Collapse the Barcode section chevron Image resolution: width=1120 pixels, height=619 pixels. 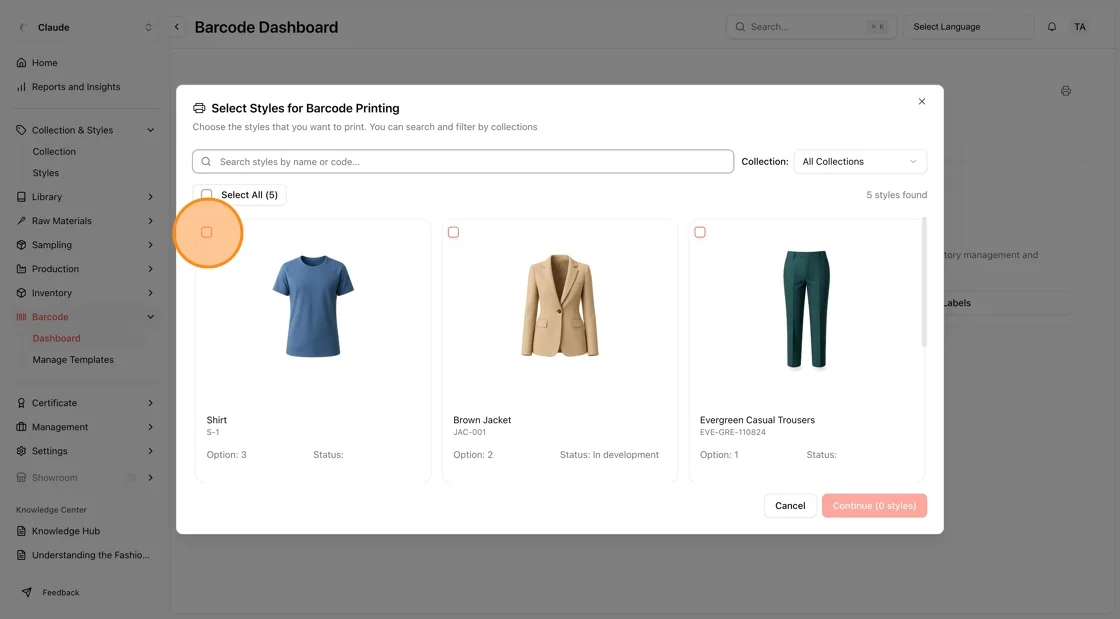click(151, 317)
